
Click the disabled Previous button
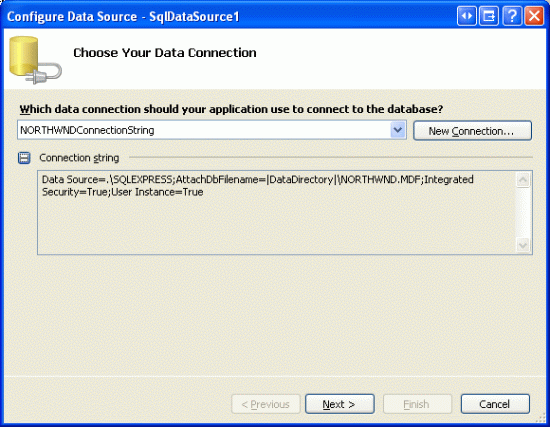(x=266, y=404)
